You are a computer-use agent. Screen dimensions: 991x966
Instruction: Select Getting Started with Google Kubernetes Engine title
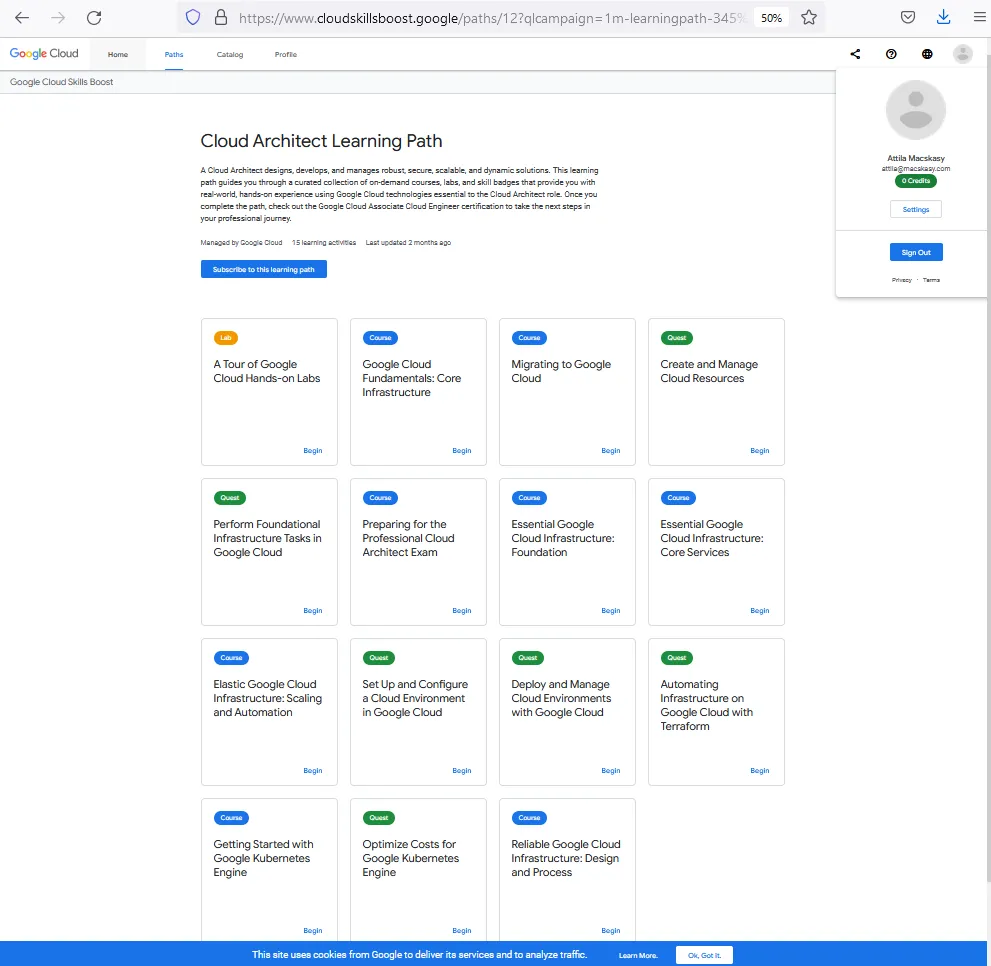(x=264, y=858)
